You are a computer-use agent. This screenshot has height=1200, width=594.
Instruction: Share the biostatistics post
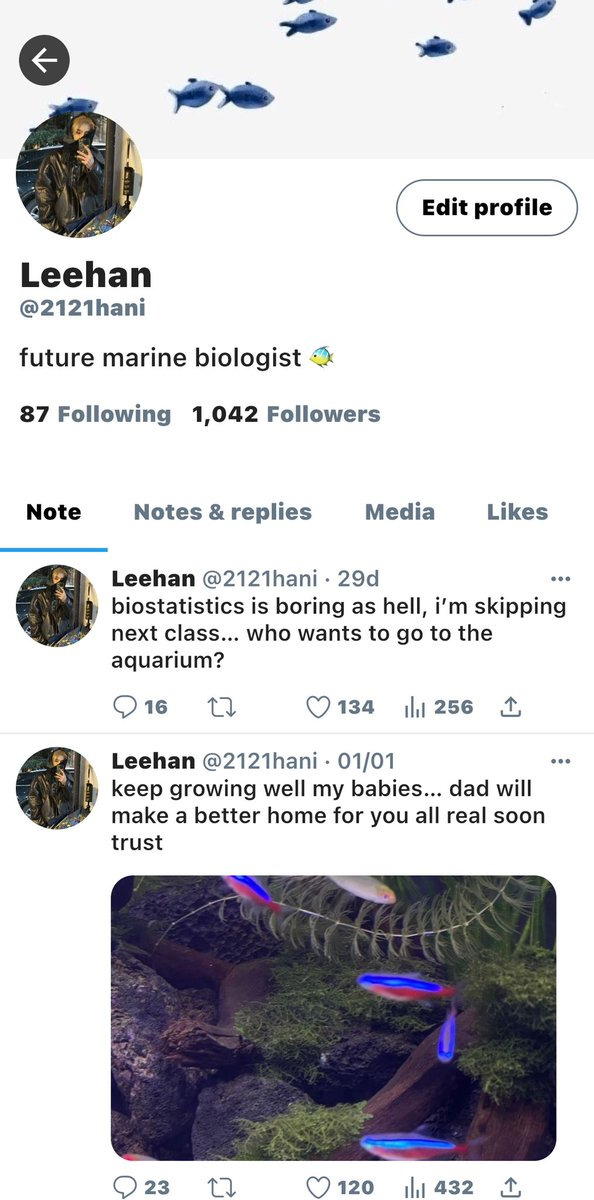point(510,707)
